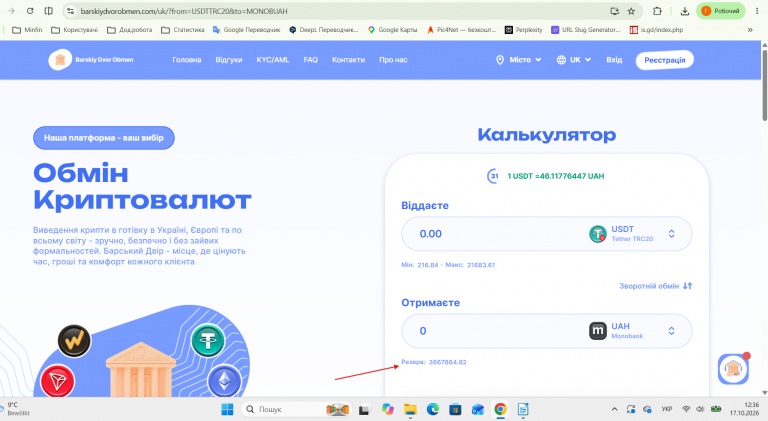Click the Наша платформа - ваш вибір pill
The width and height of the screenshot is (768, 421).
click(x=104, y=138)
